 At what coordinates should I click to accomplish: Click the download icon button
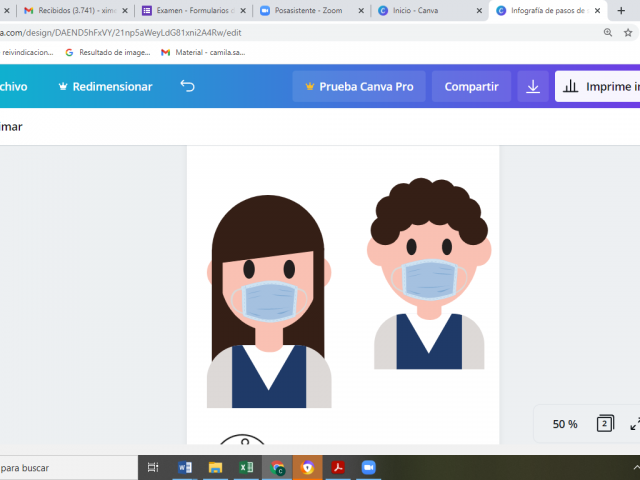point(533,87)
